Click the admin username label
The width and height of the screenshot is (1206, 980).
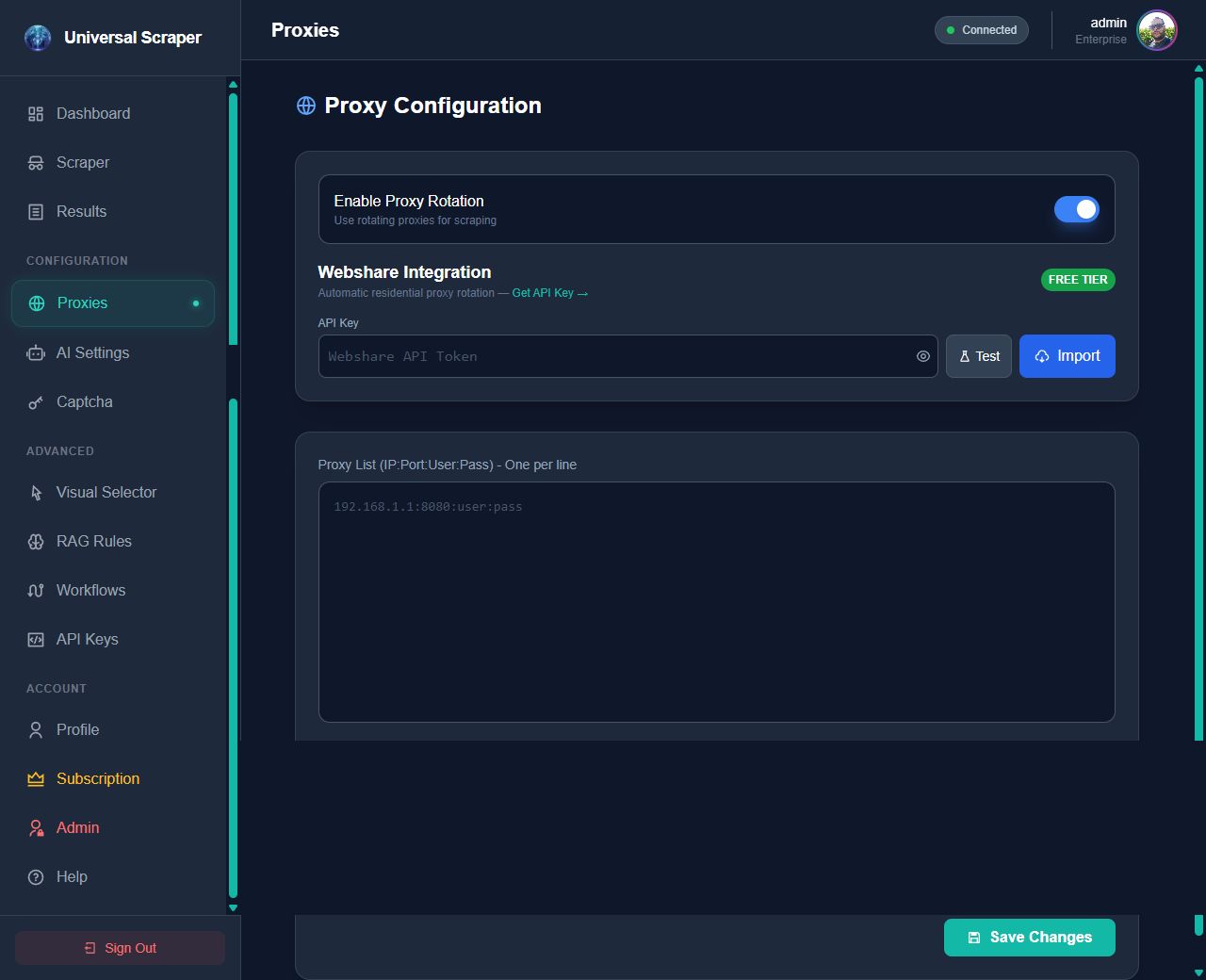point(1109,23)
